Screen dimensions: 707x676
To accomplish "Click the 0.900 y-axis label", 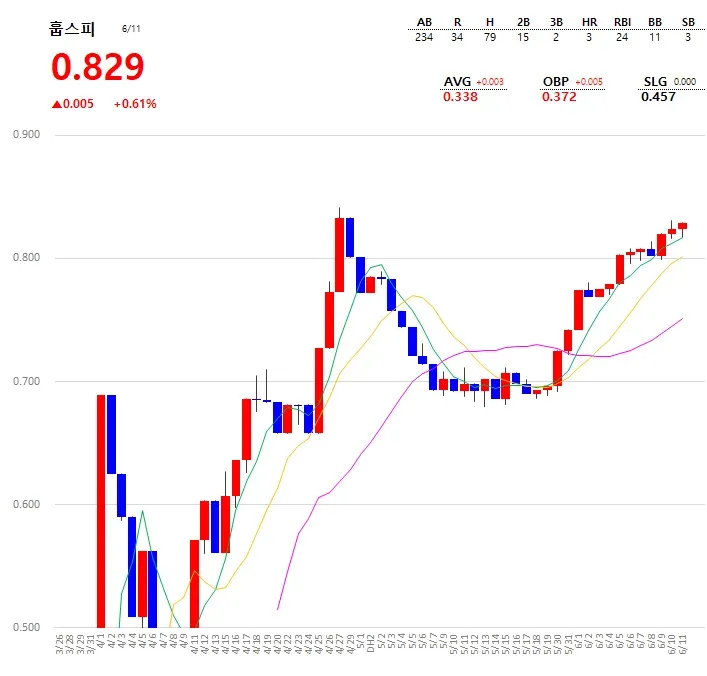I will pyautogui.click(x=26, y=134).
